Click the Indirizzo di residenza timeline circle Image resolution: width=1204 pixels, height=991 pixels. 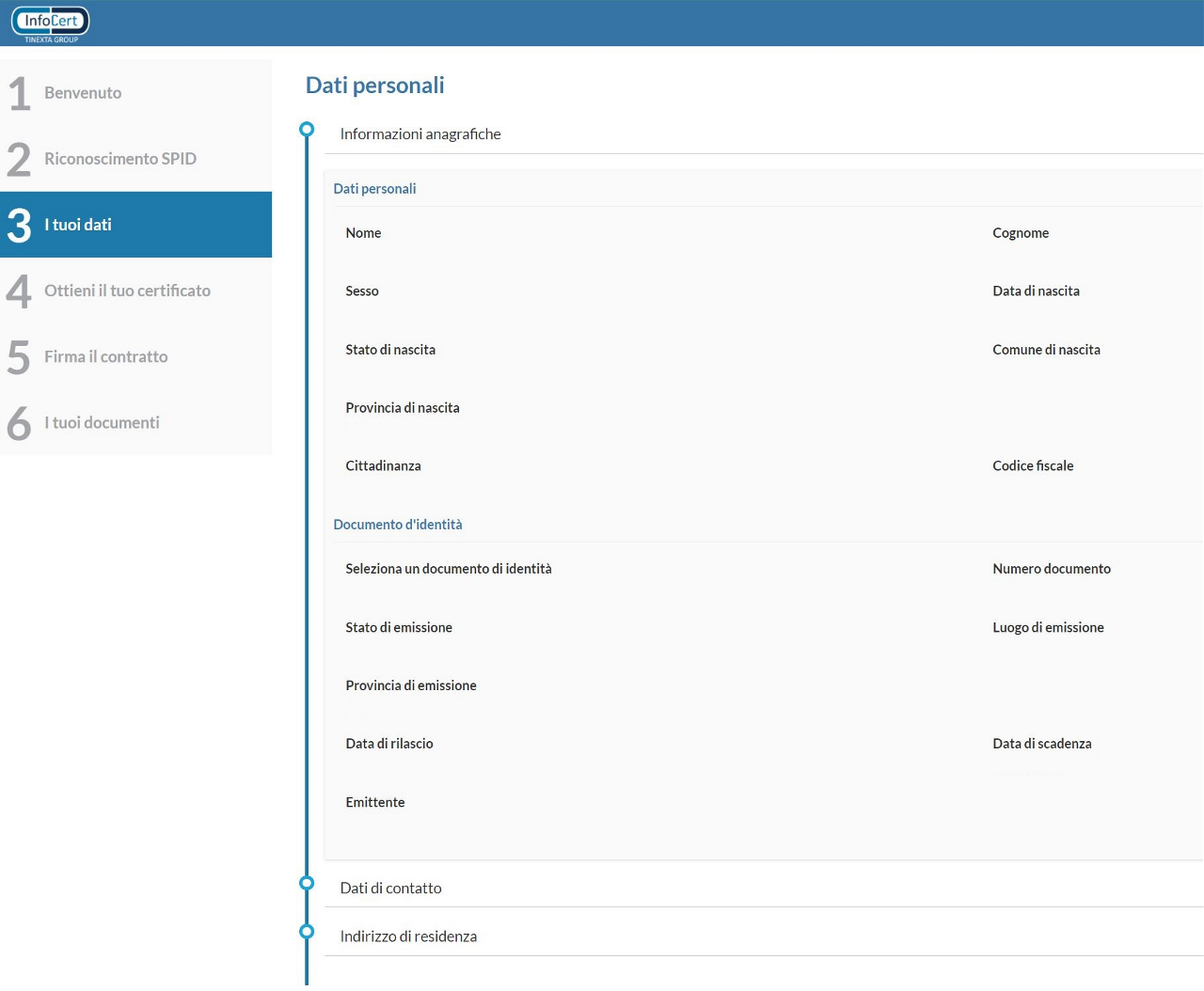307,932
